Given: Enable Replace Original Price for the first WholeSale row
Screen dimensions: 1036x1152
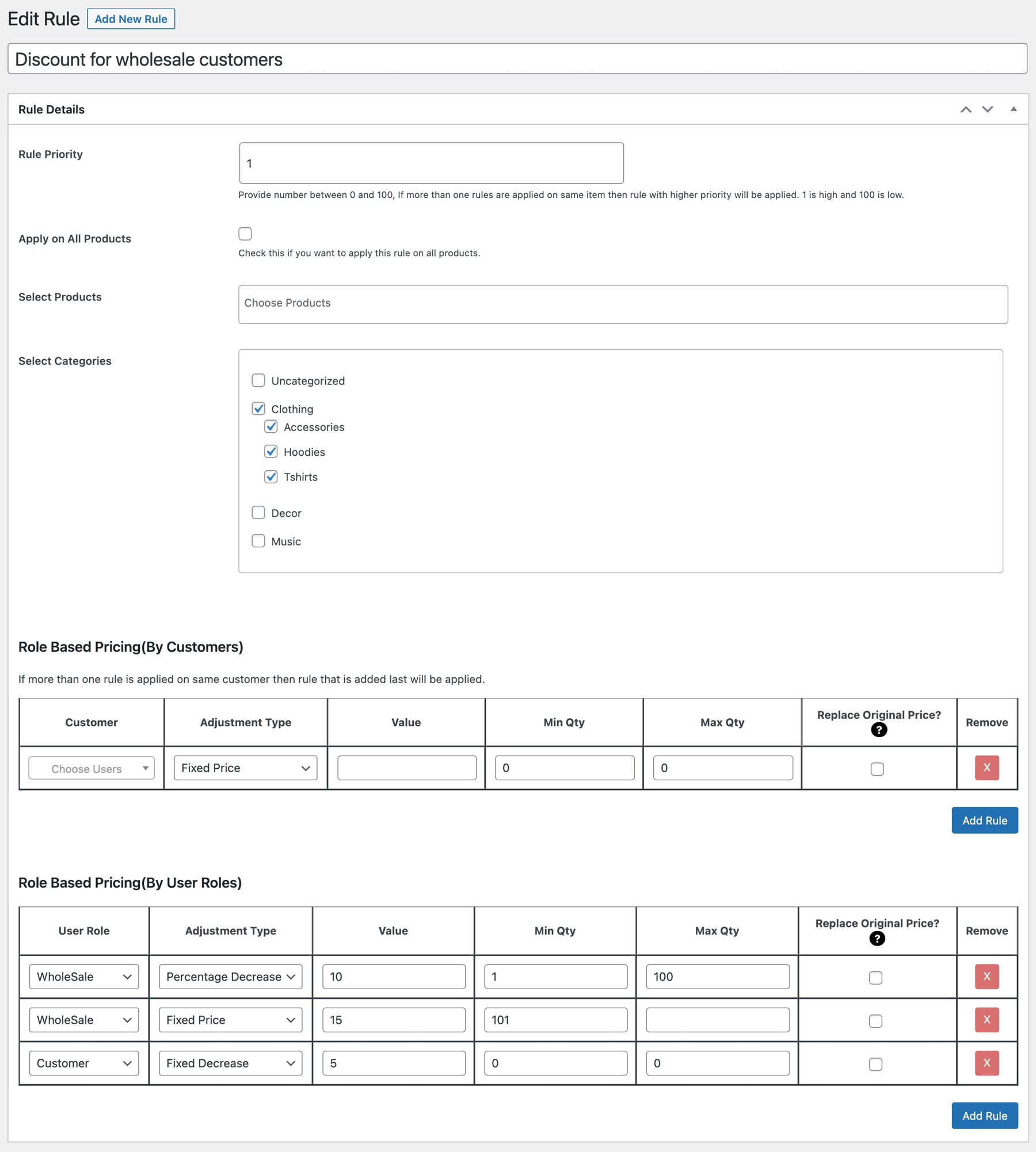Looking at the screenshot, I should pyautogui.click(x=876, y=976).
